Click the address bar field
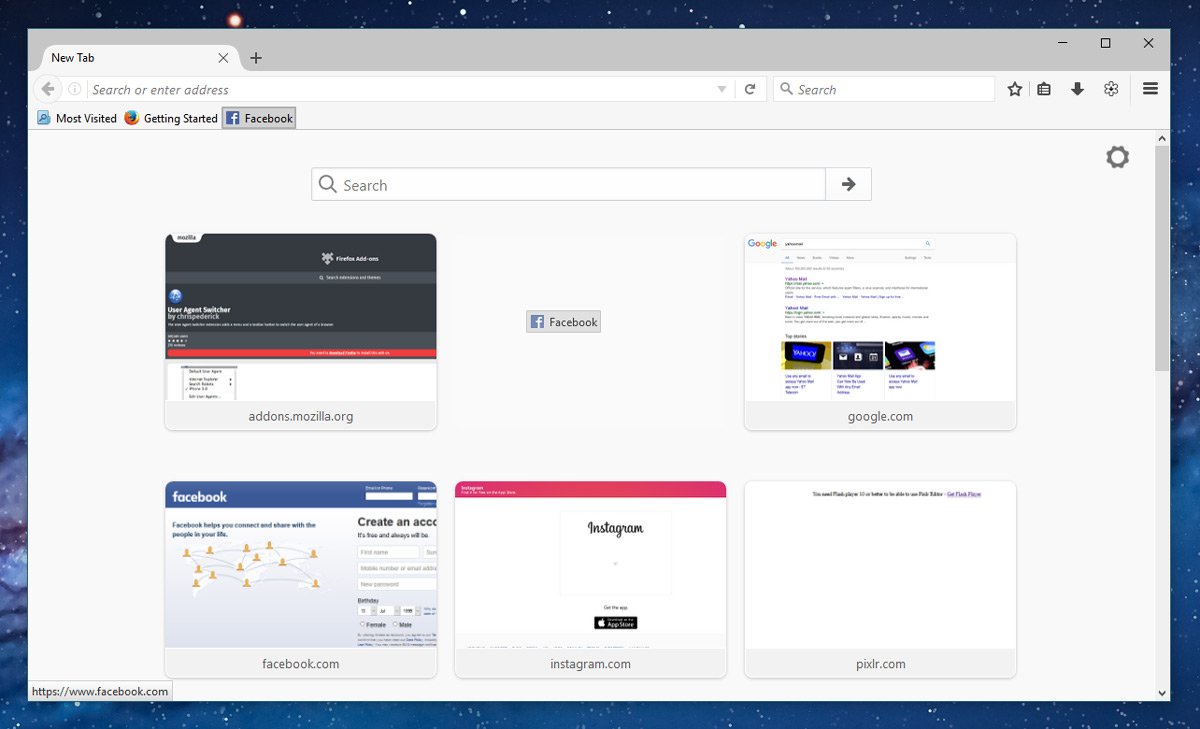This screenshot has height=729, width=1200. point(400,90)
